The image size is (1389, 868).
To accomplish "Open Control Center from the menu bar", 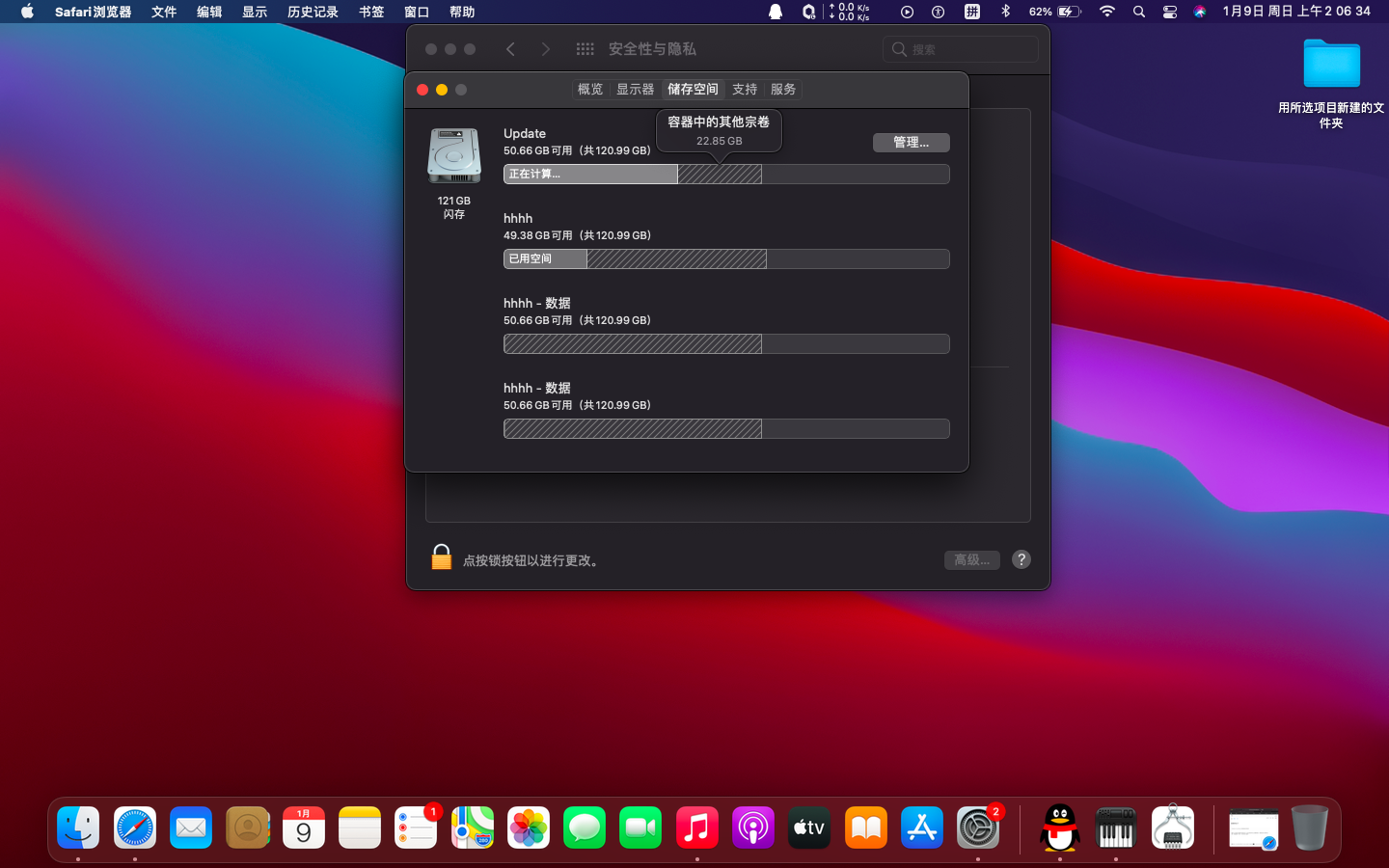I will pyautogui.click(x=1169, y=12).
